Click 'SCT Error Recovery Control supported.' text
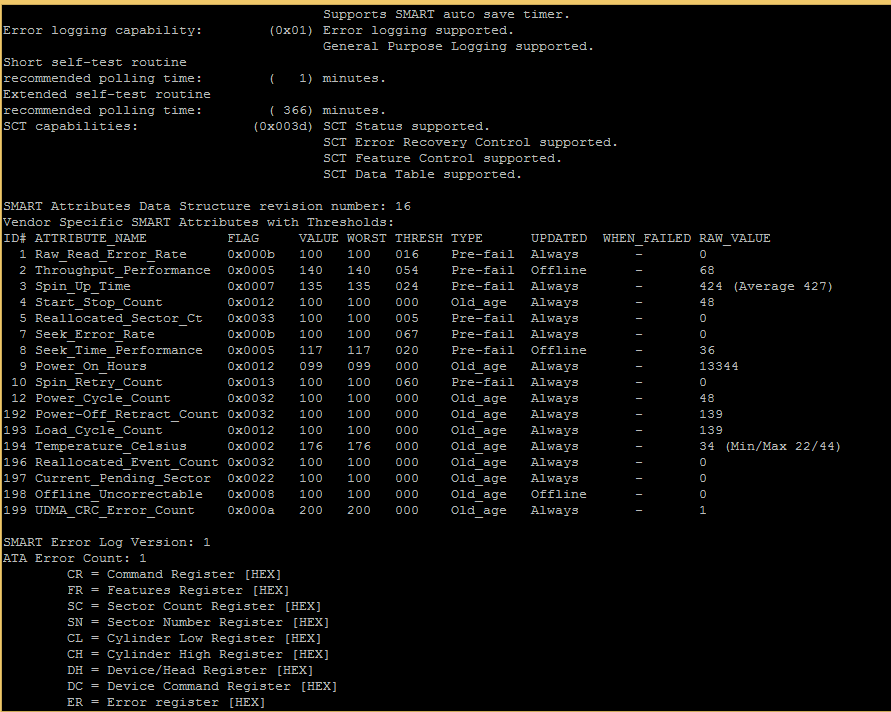 (x=470, y=142)
